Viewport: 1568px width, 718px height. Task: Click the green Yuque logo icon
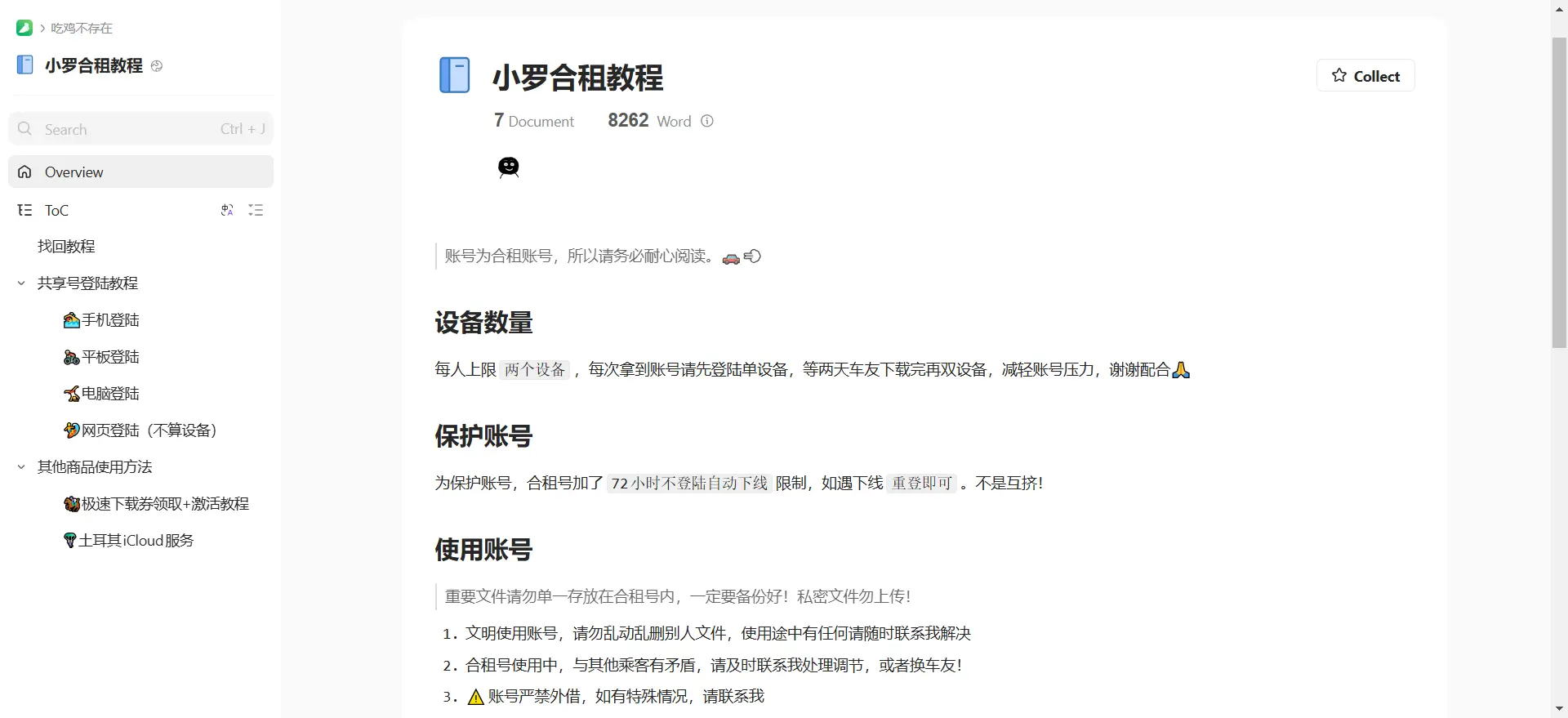pyautogui.click(x=24, y=28)
